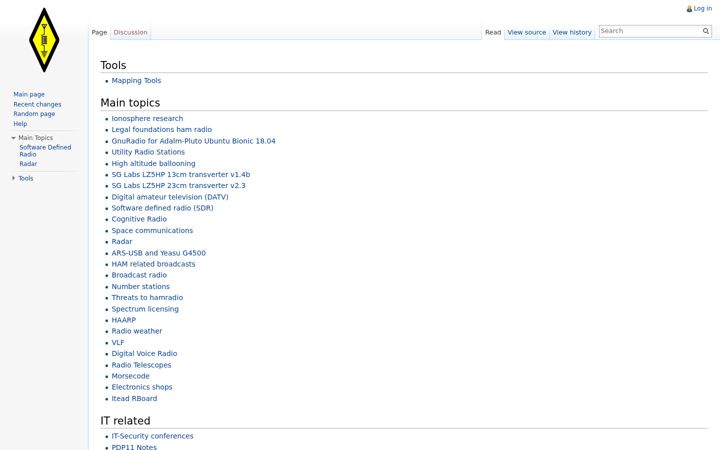Open the Read tab

click(x=493, y=33)
